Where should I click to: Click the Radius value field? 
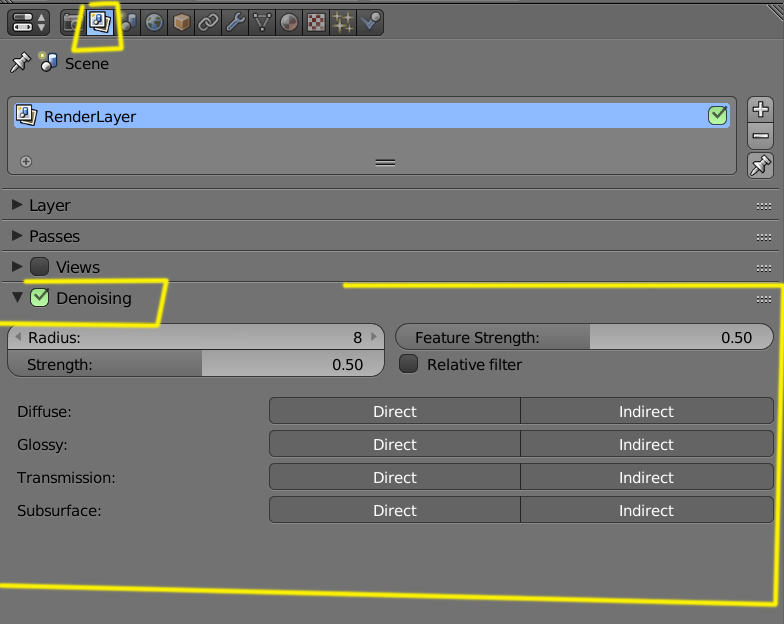[x=196, y=337]
